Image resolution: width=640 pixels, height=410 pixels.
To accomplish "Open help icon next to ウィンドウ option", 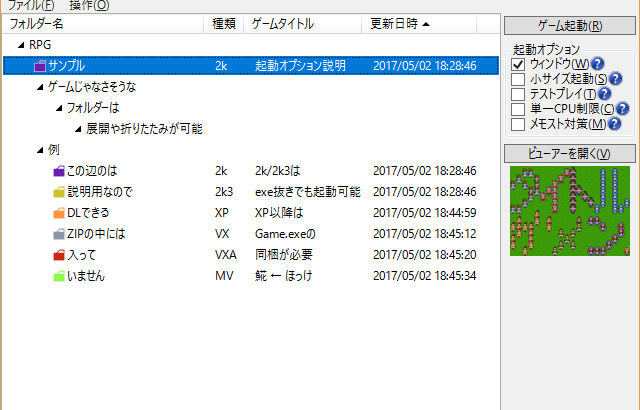I will pyautogui.click(x=598, y=64).
